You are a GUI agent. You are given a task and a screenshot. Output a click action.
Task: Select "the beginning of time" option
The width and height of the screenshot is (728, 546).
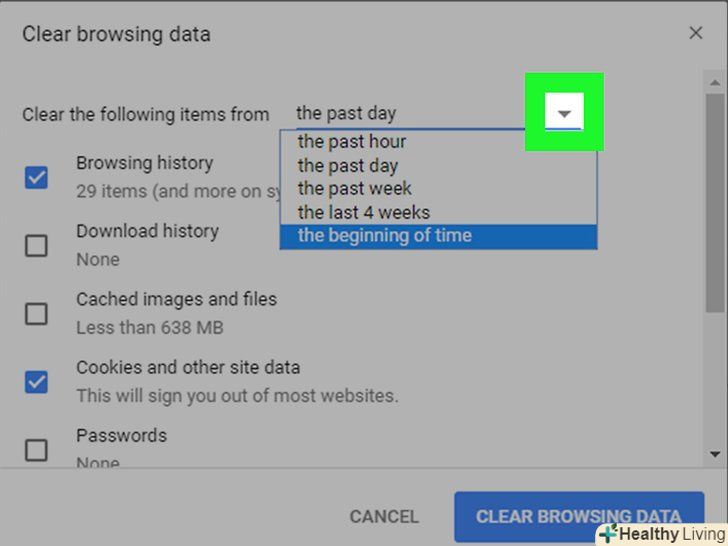tap(384, 236)
